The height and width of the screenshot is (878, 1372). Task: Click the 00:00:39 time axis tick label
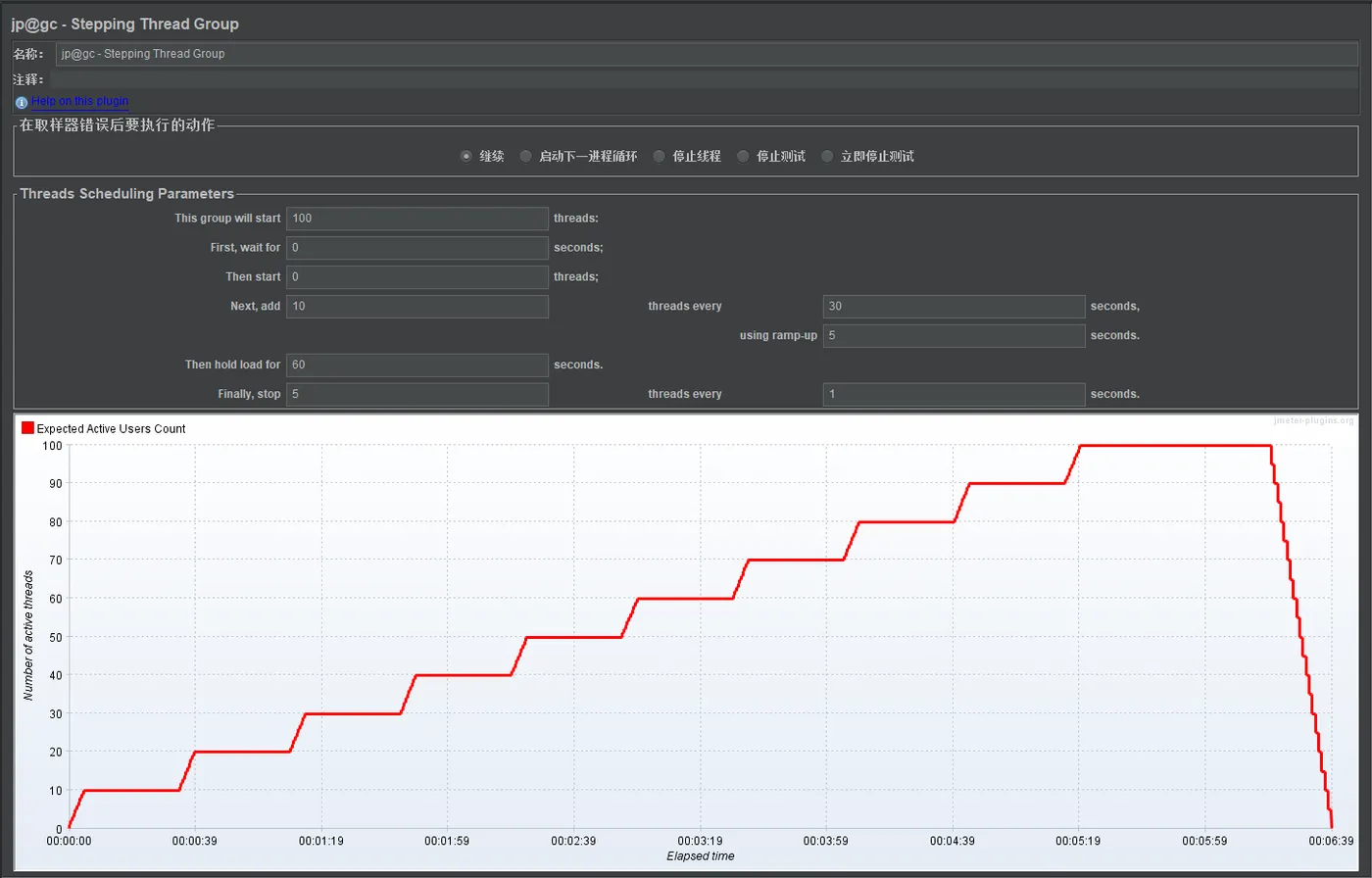point(195,842)
